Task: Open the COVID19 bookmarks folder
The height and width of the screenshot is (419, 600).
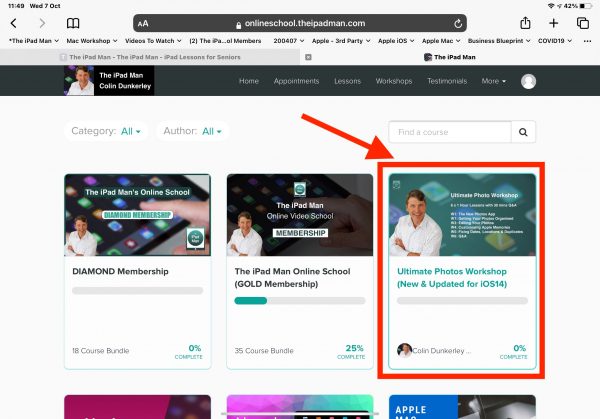Action: coord(555,41)
